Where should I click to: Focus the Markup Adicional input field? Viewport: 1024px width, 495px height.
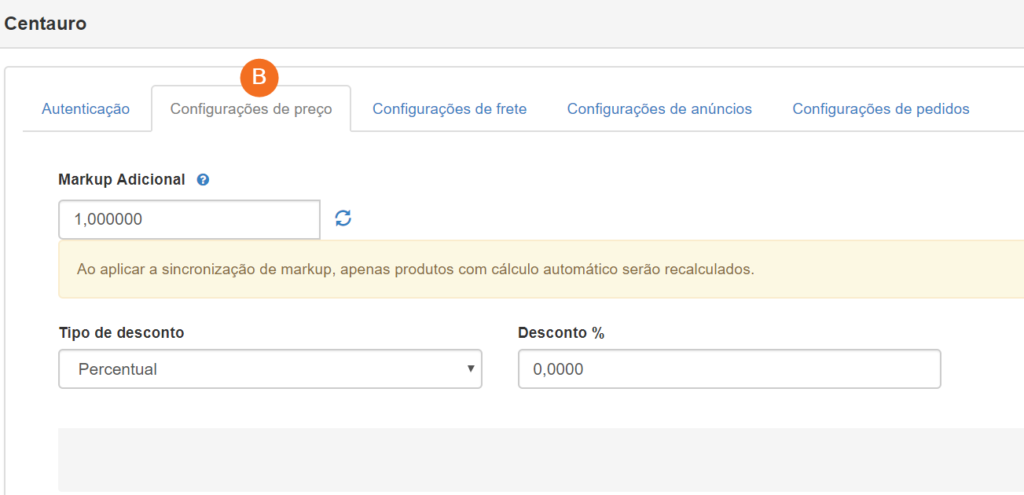coord(189,219)
